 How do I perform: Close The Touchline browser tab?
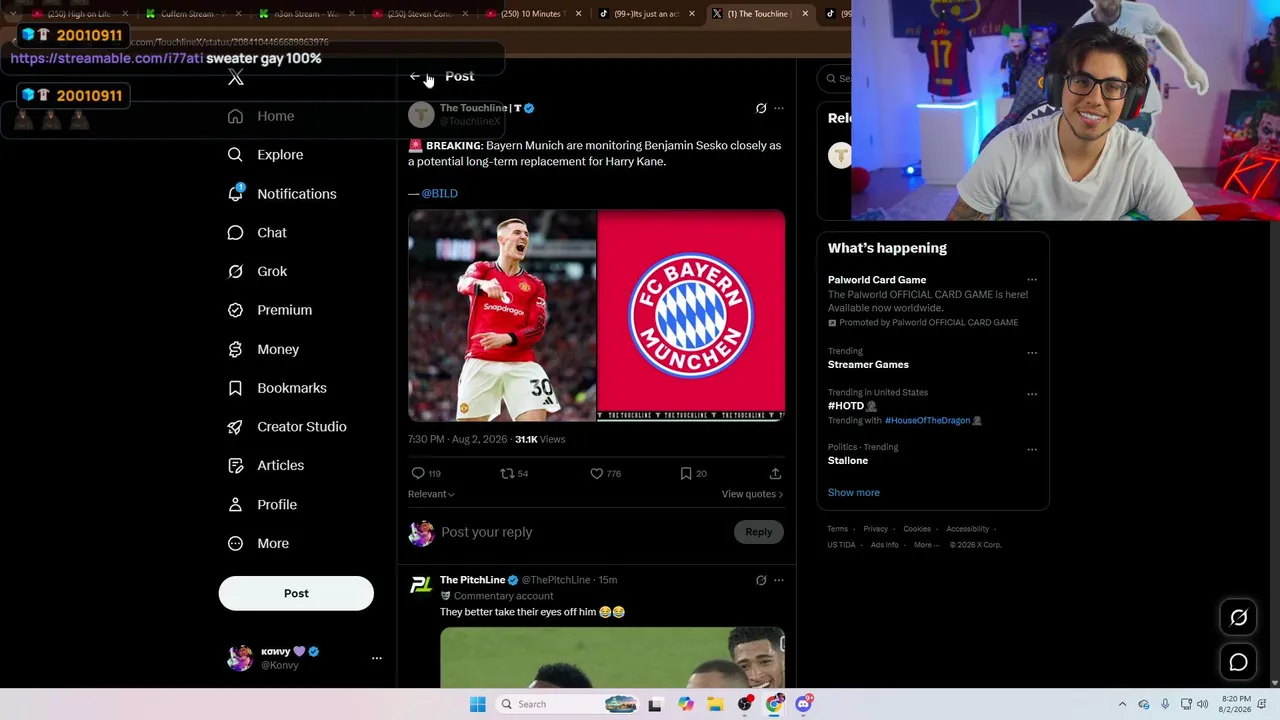805,14
